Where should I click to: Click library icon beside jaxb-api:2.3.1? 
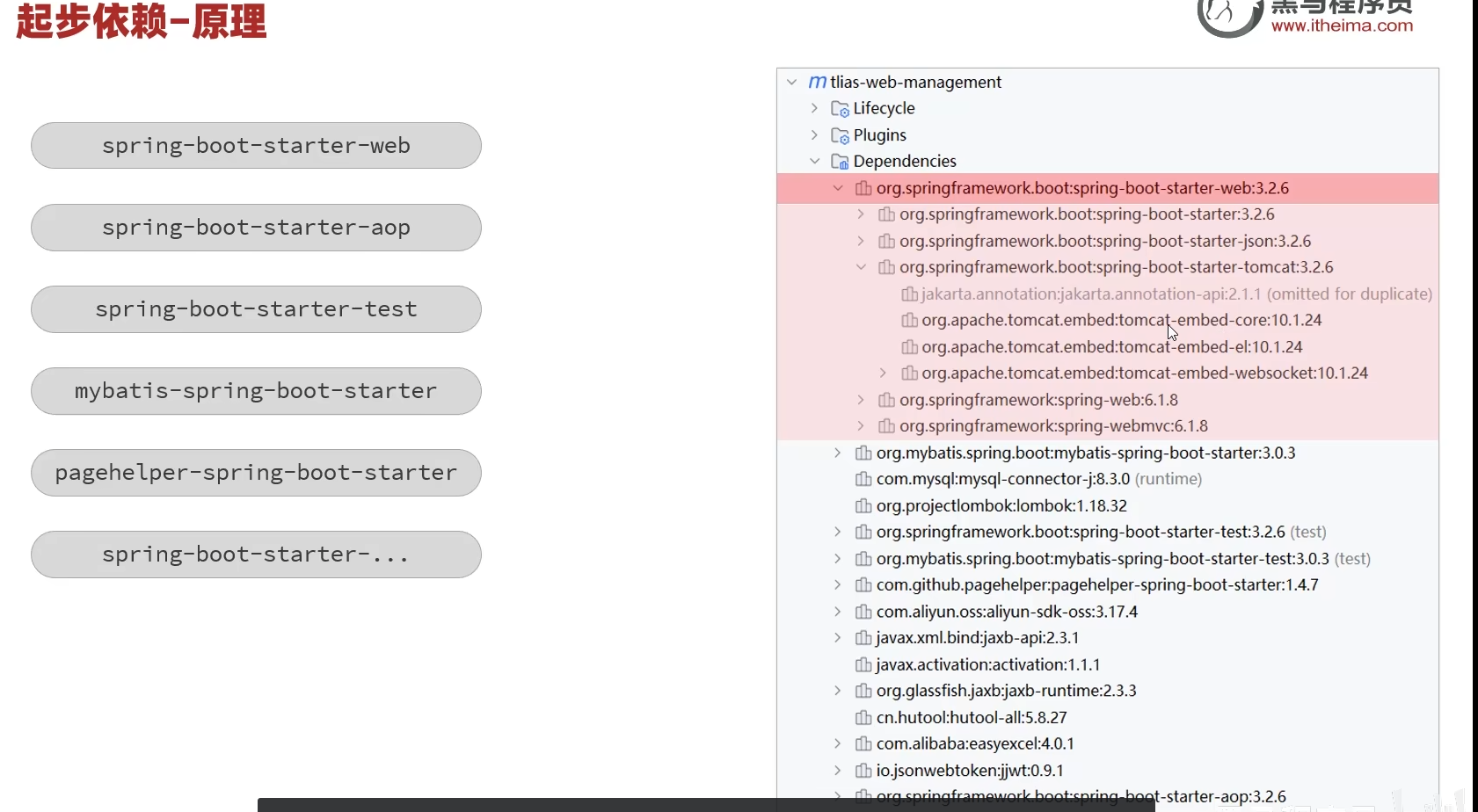(863, 638)
